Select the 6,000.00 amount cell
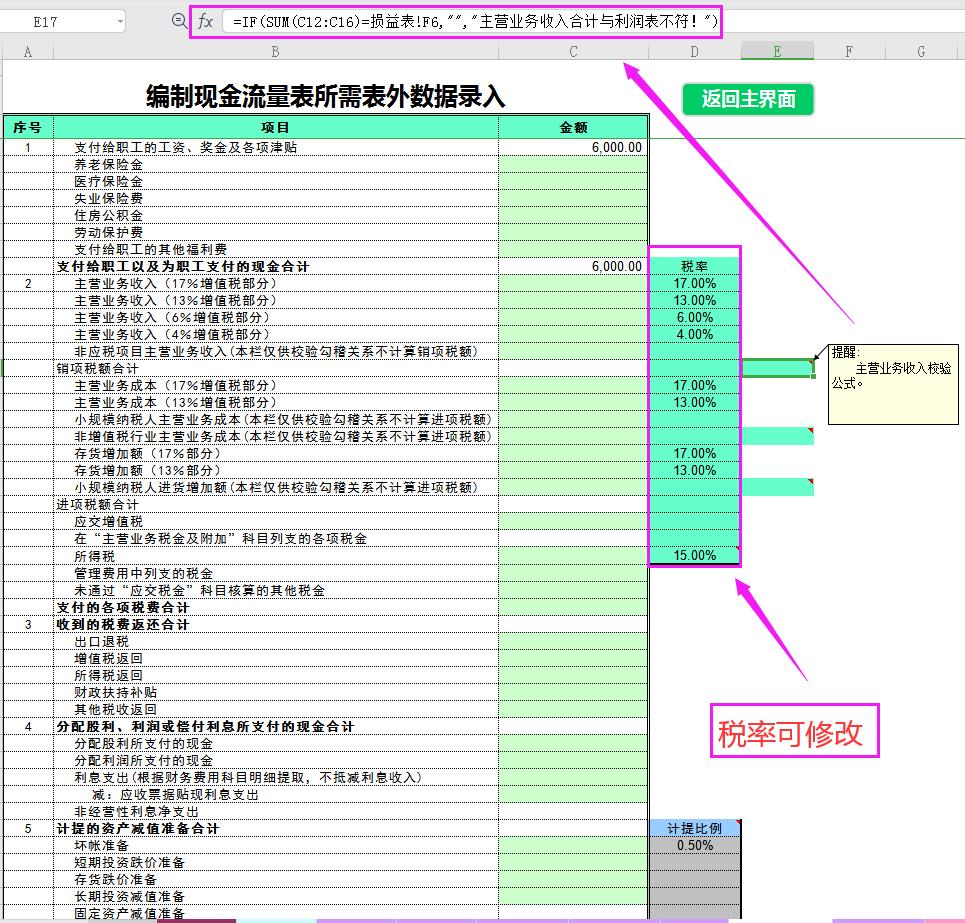Screen dimensions: 965x923 (x=573, y=147)
